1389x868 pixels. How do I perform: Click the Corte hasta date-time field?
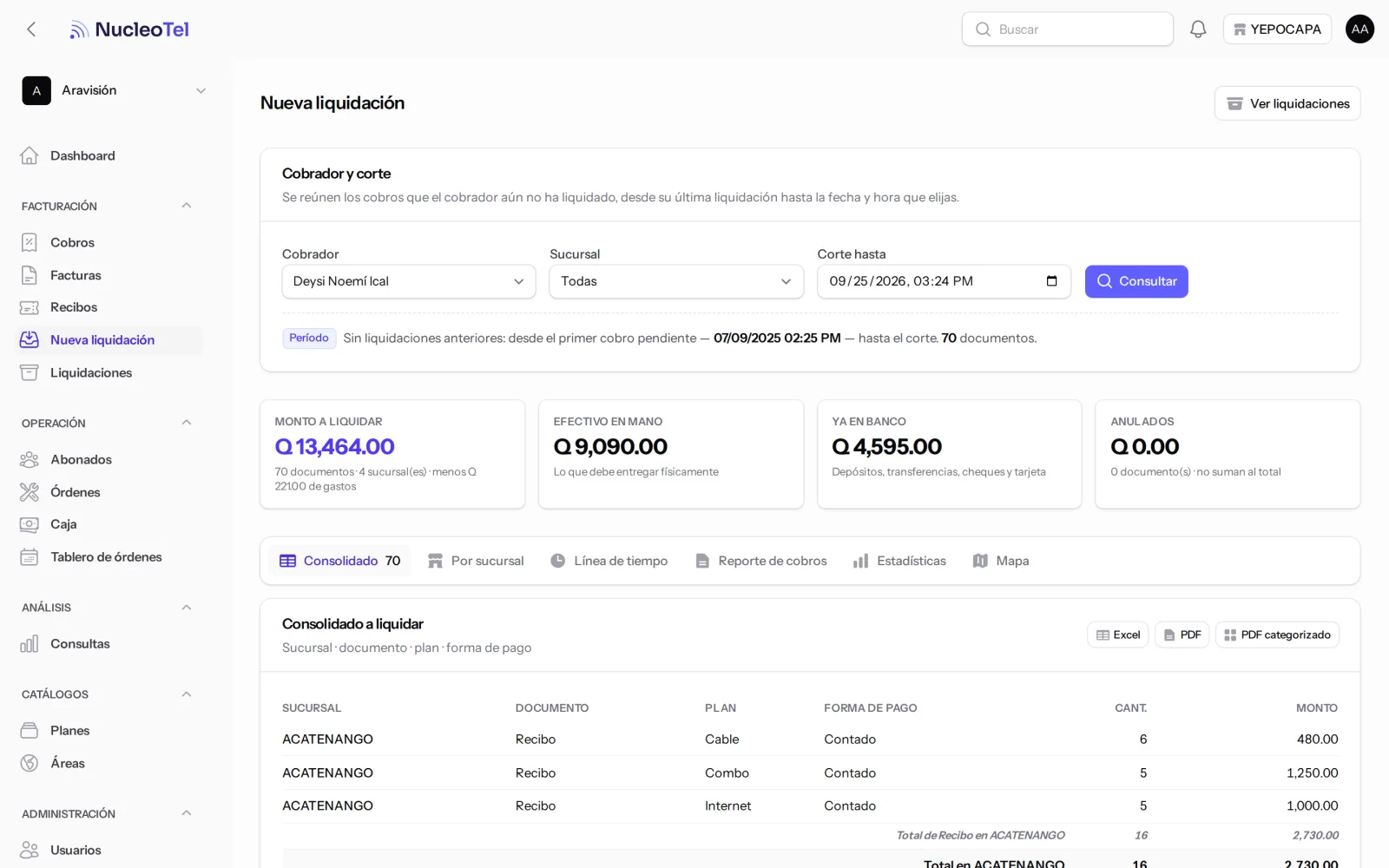[944, 281]
